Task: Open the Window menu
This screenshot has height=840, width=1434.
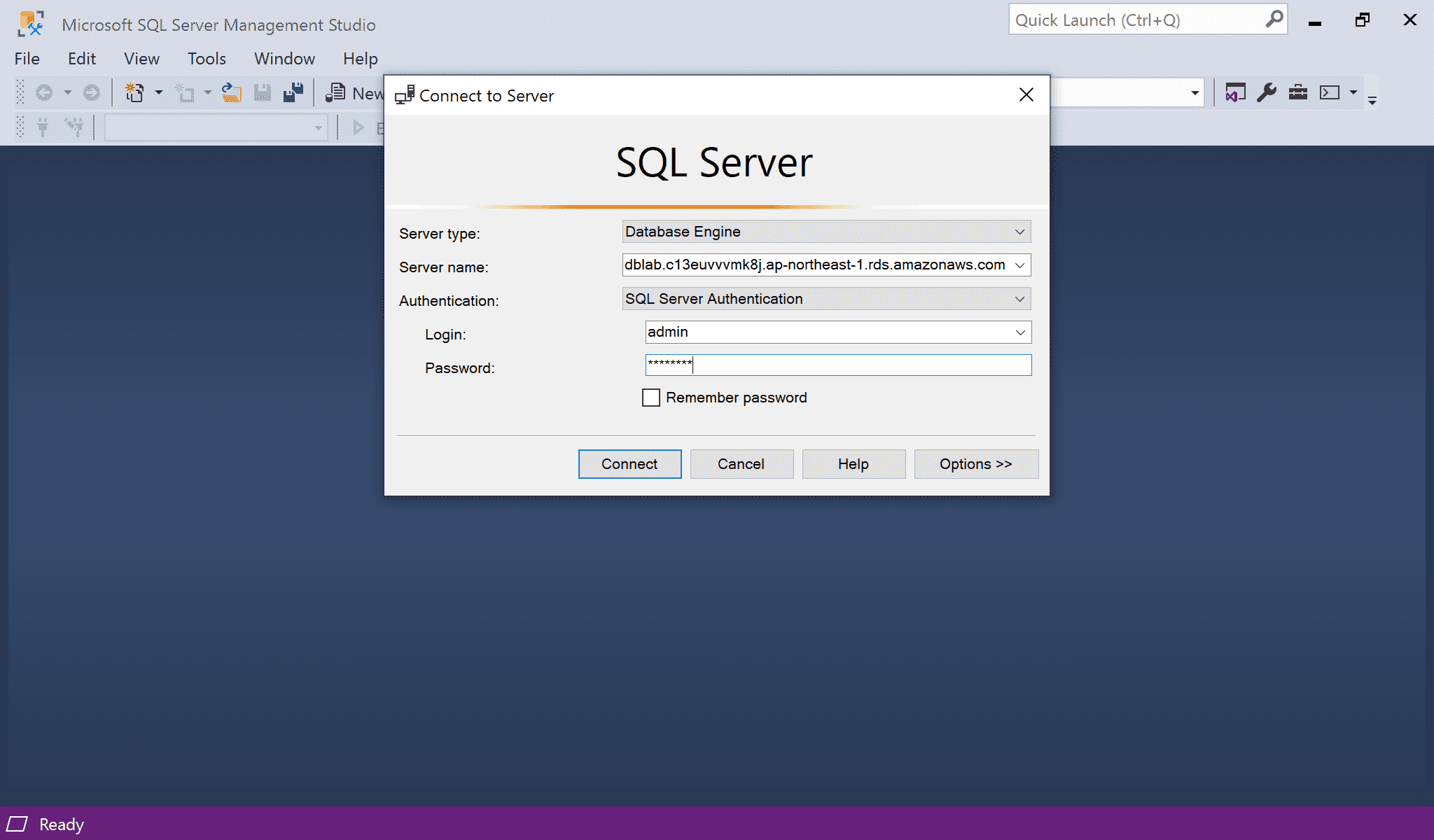Action: [284, 59]
